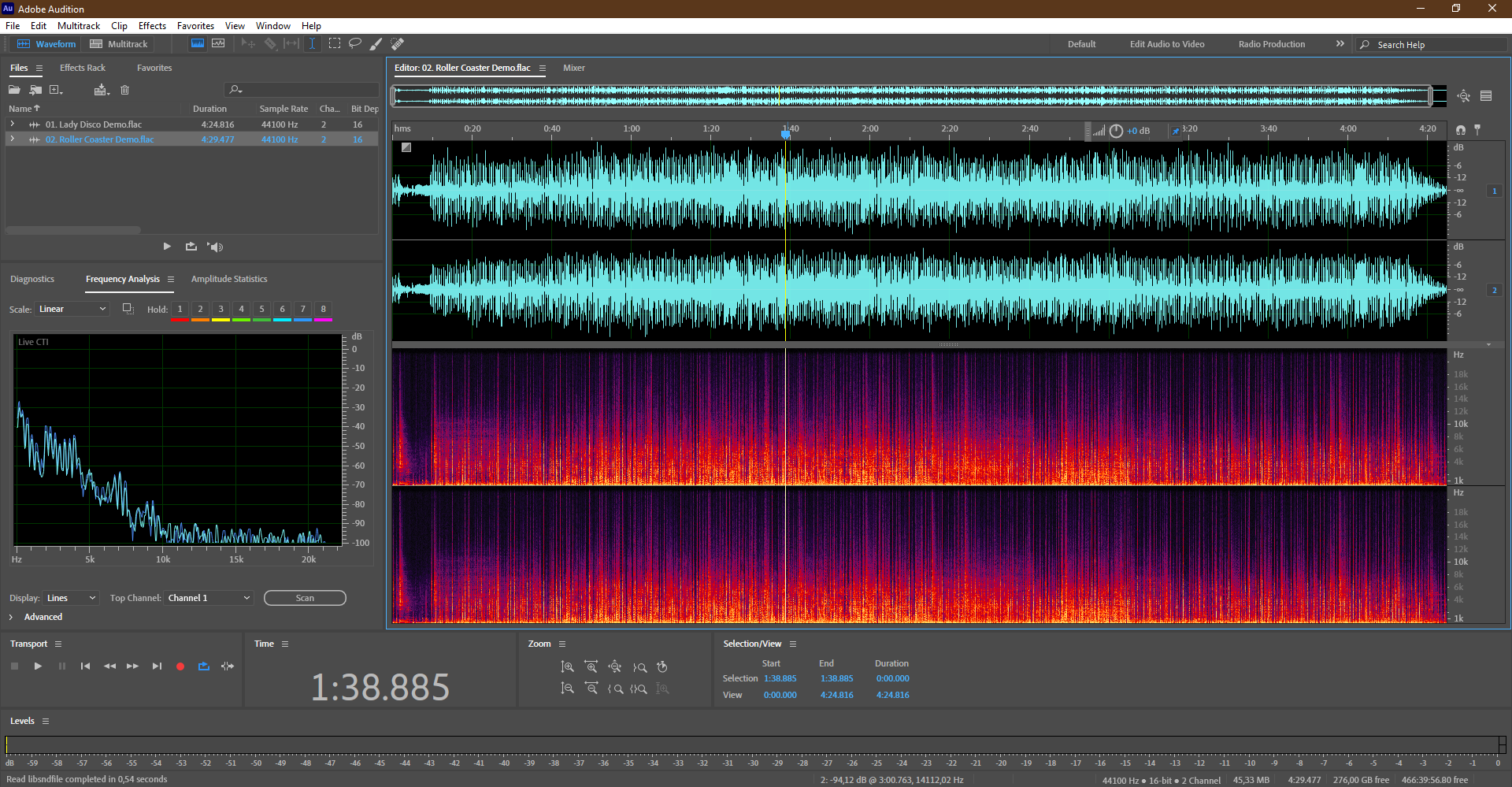
Task: Click Zoom Out Time icon
Action: 591,689
